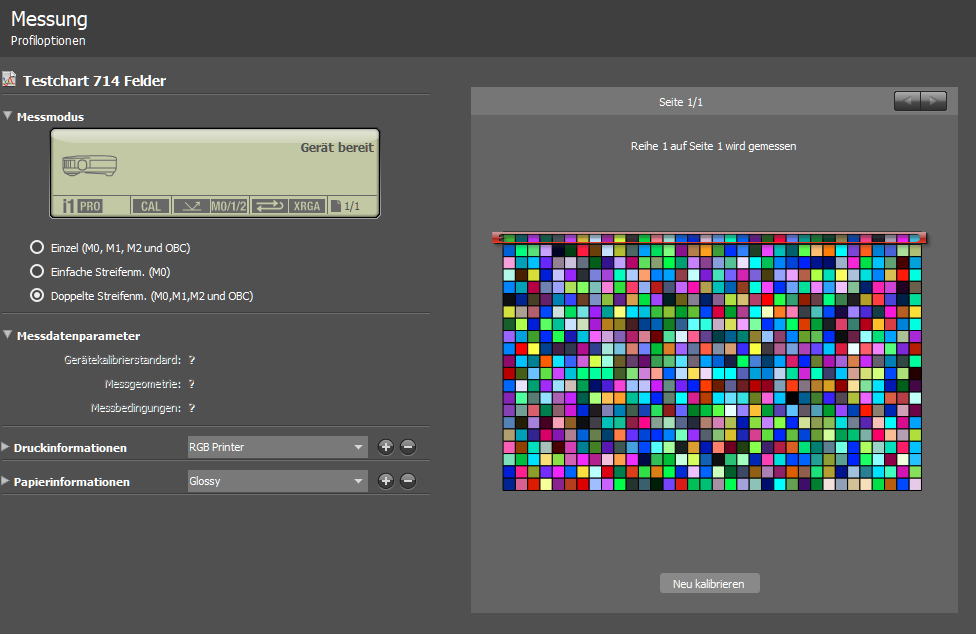Collapse the Messdatenparameter section header
The height and width of the screenshot is (634, 976).
8,335
